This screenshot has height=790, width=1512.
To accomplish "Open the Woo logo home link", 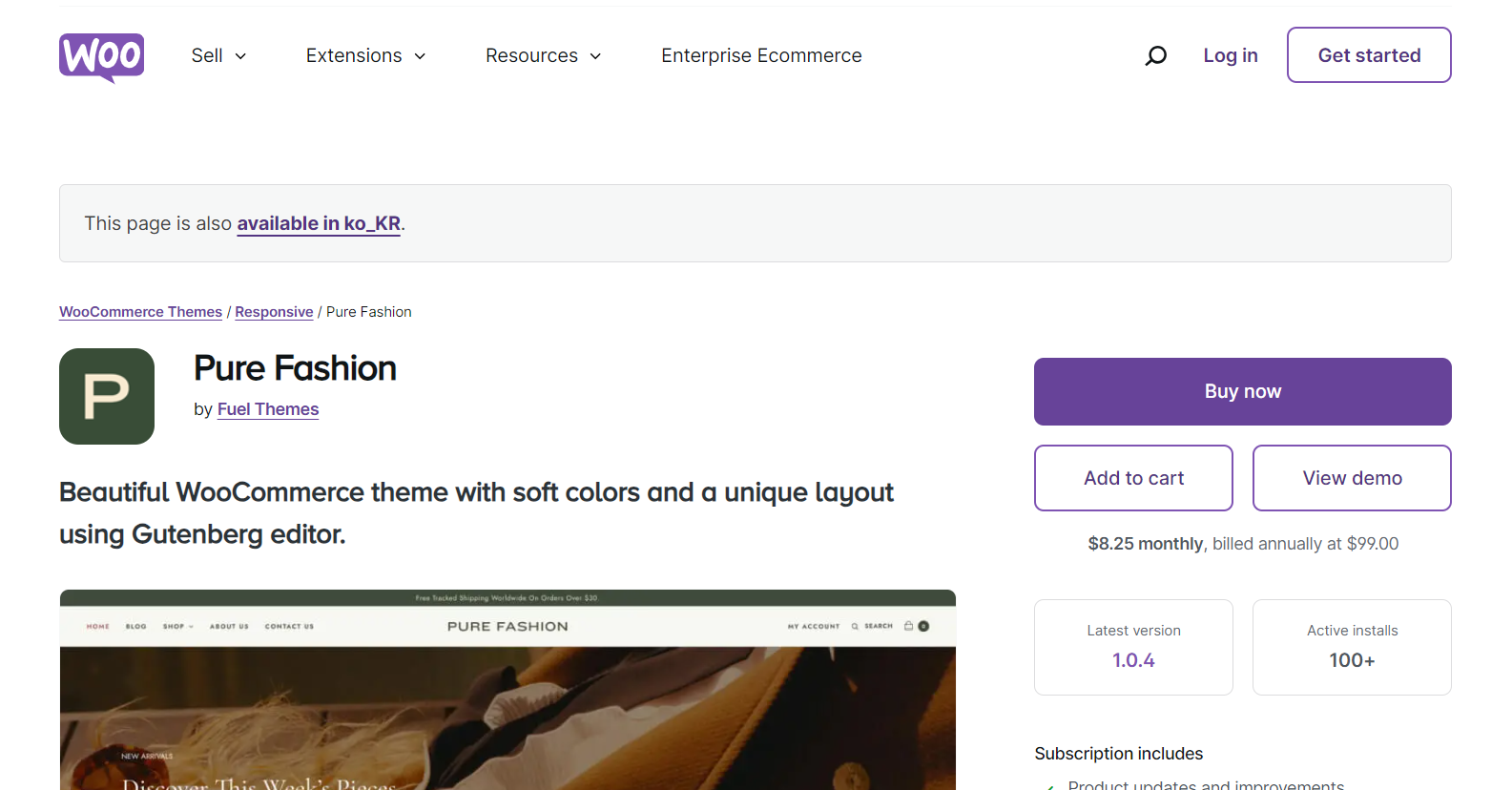I will click(x=101, y=57).
